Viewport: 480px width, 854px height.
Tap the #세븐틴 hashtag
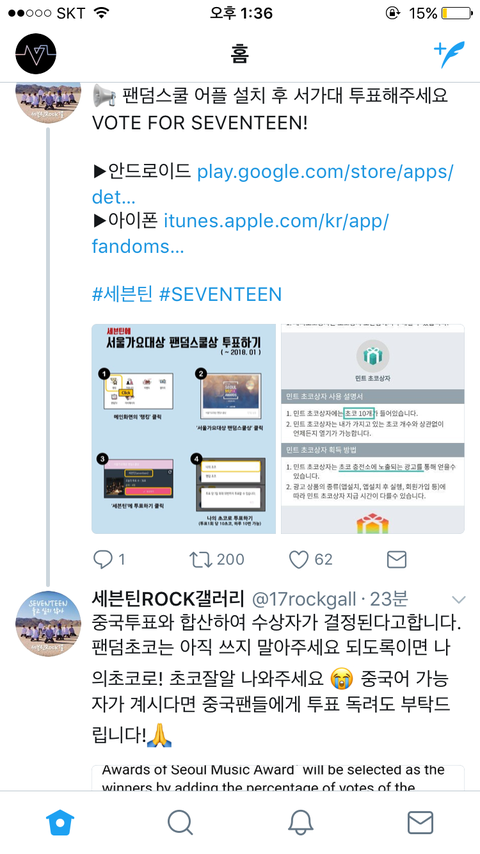123,294
